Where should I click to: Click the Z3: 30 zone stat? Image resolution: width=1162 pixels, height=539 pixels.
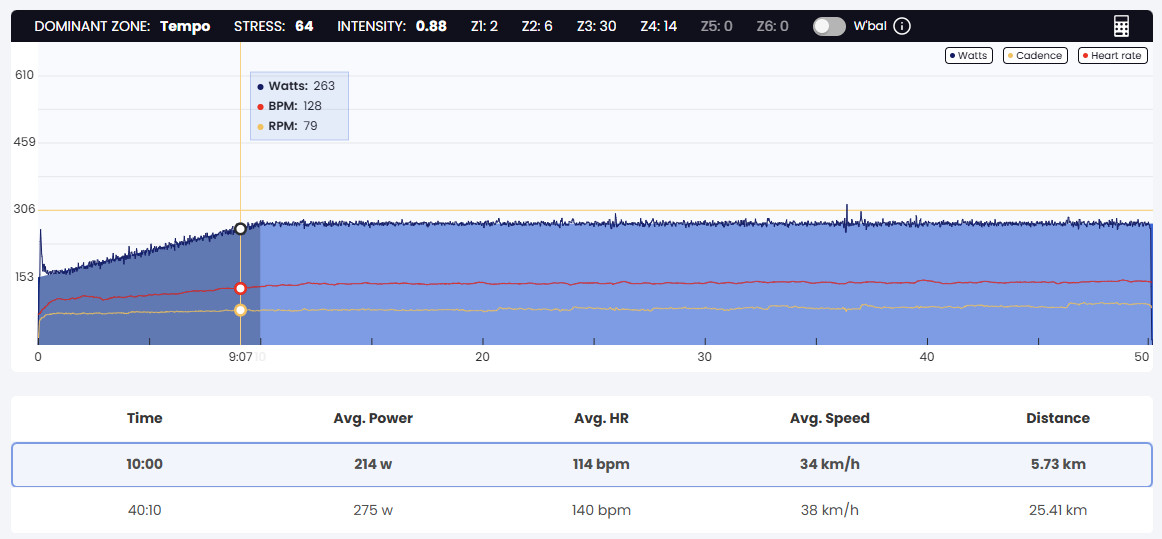coord(596,27)
